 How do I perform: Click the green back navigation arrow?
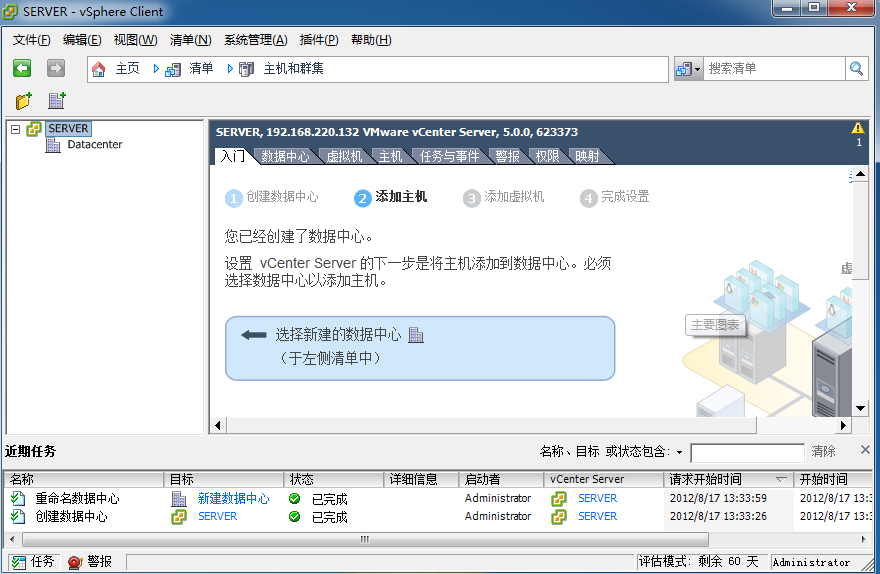[x=22, y=68]
